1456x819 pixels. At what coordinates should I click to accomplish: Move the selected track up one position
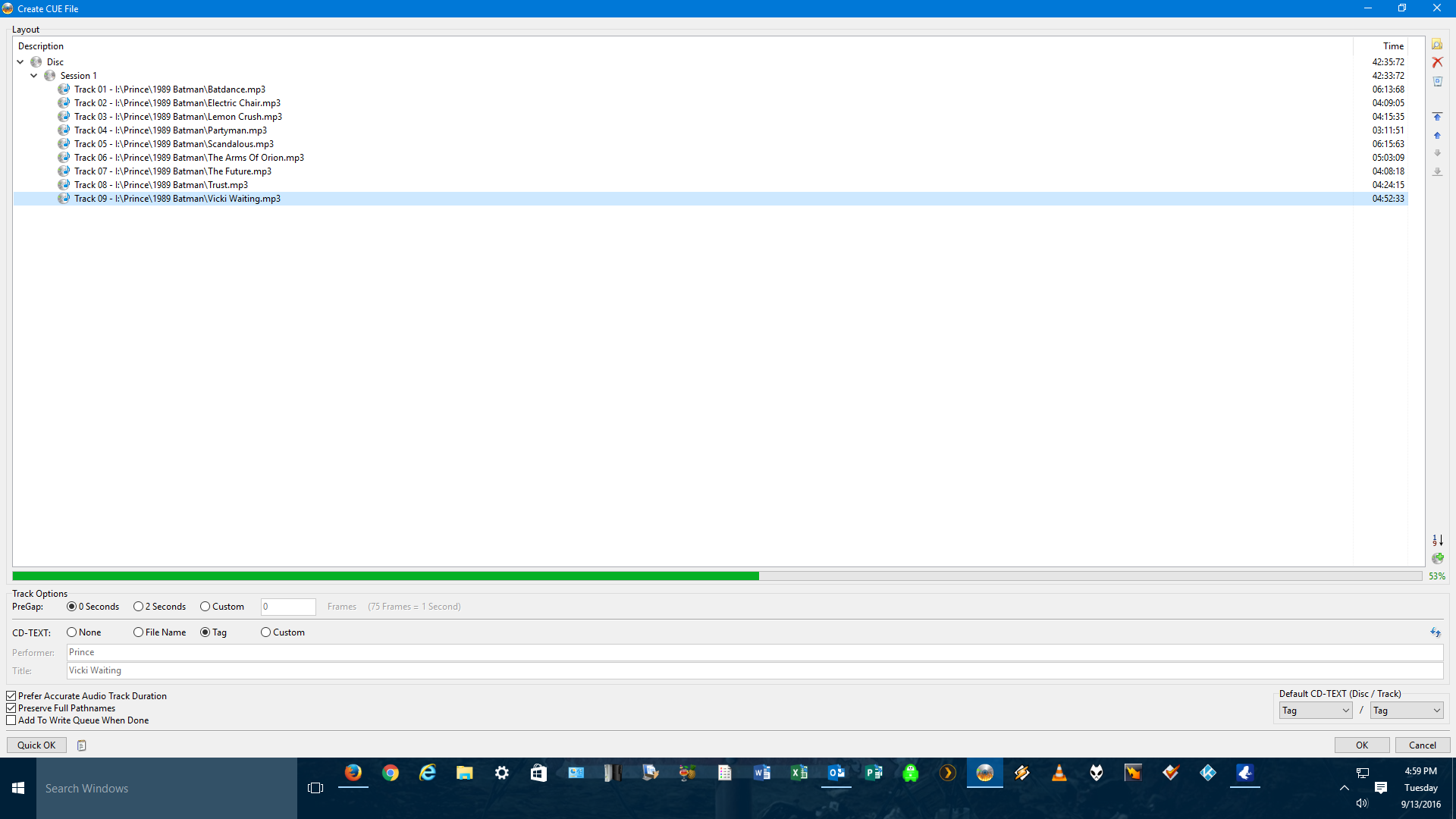tap(1438, 135)
